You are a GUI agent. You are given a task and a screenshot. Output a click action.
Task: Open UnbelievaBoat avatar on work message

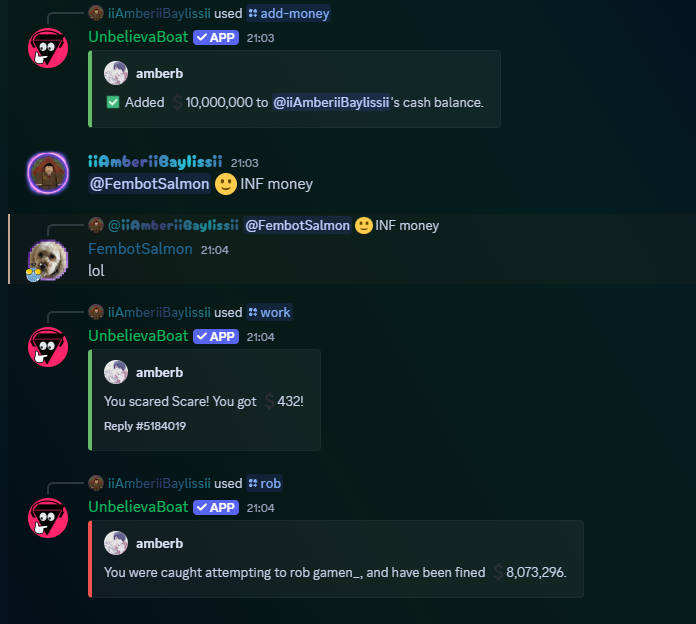[x=48, y=347]
